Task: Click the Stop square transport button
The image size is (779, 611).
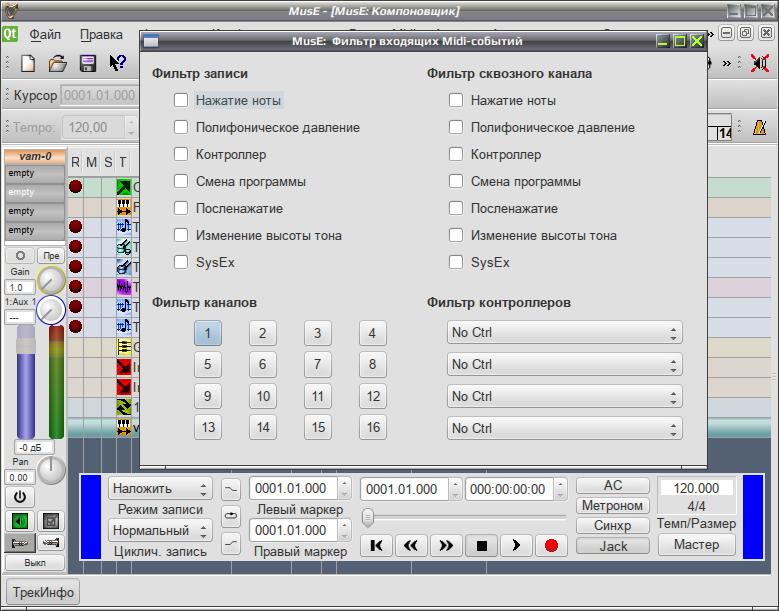Action: coord(481,545)
